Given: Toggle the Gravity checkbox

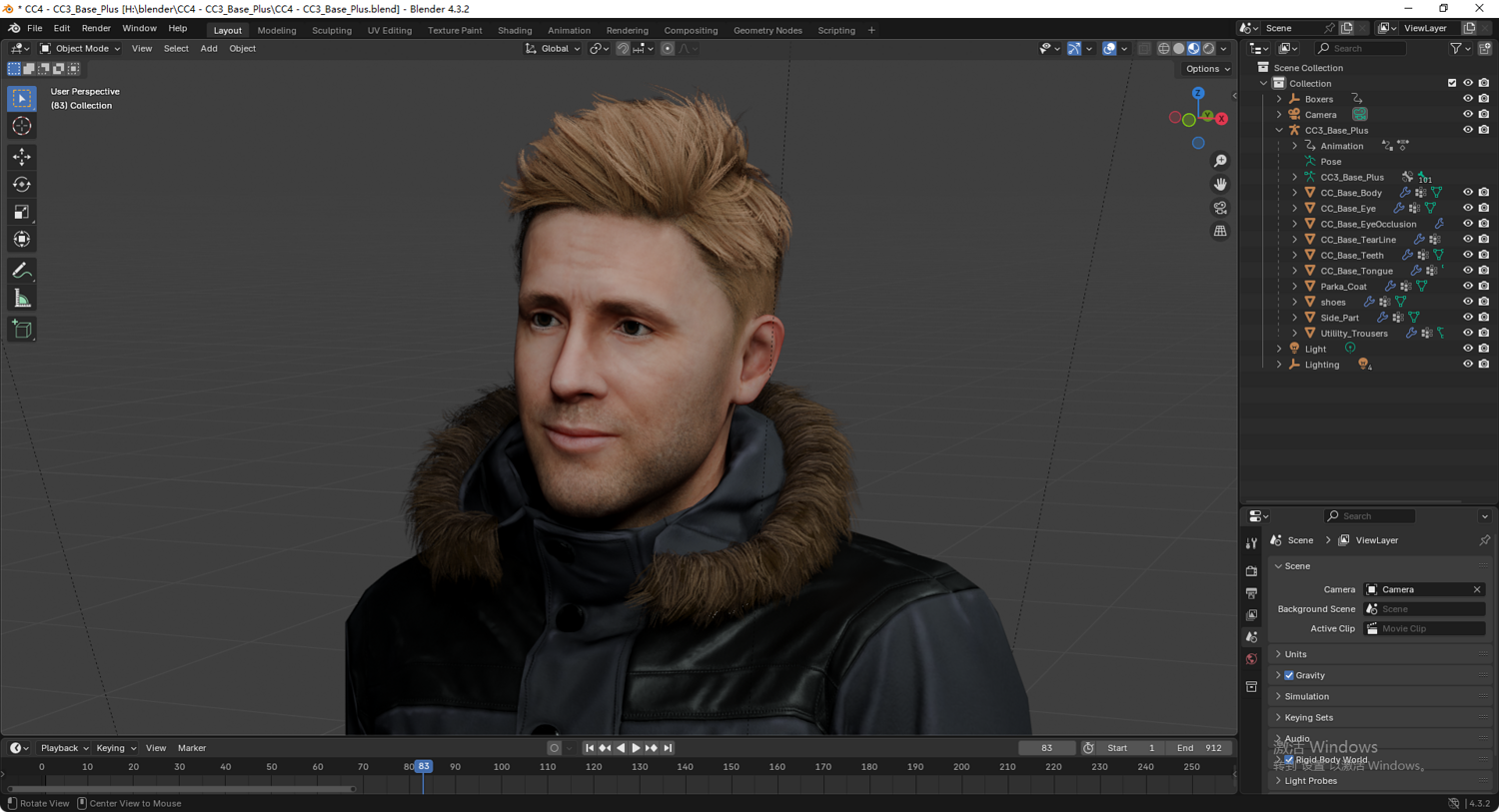Looking at the screenshot, I should point(1289,675).
